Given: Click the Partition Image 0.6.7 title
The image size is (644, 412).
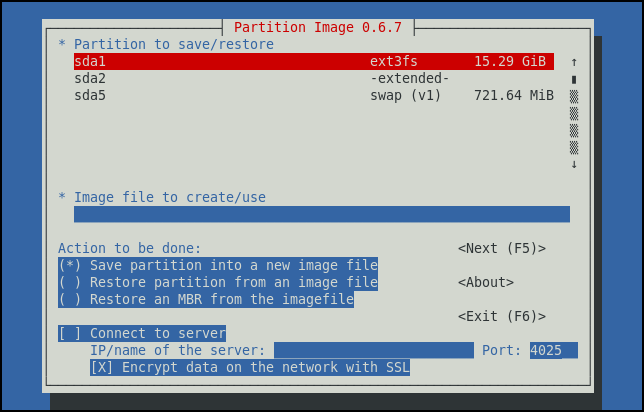Looking at the screenshot, I should click(x=318, y=27).
